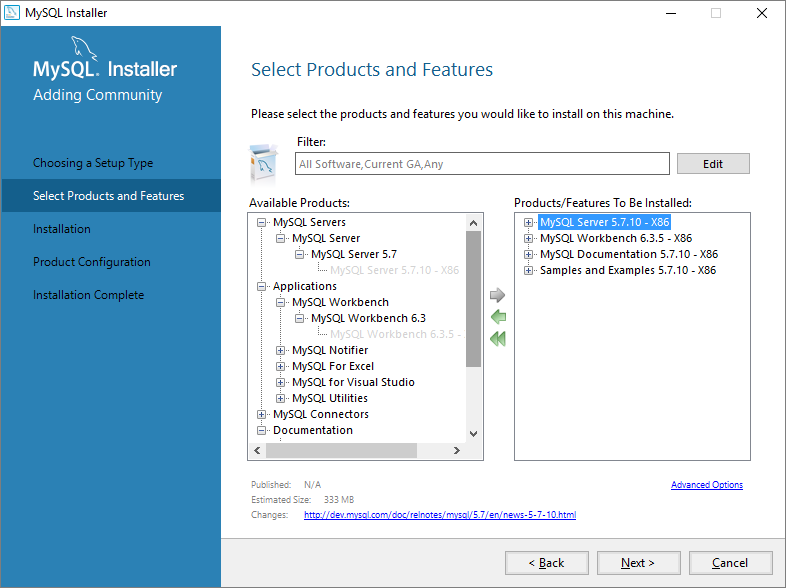Select MySQL for Visual Studio tree label

tap(353, 382)
